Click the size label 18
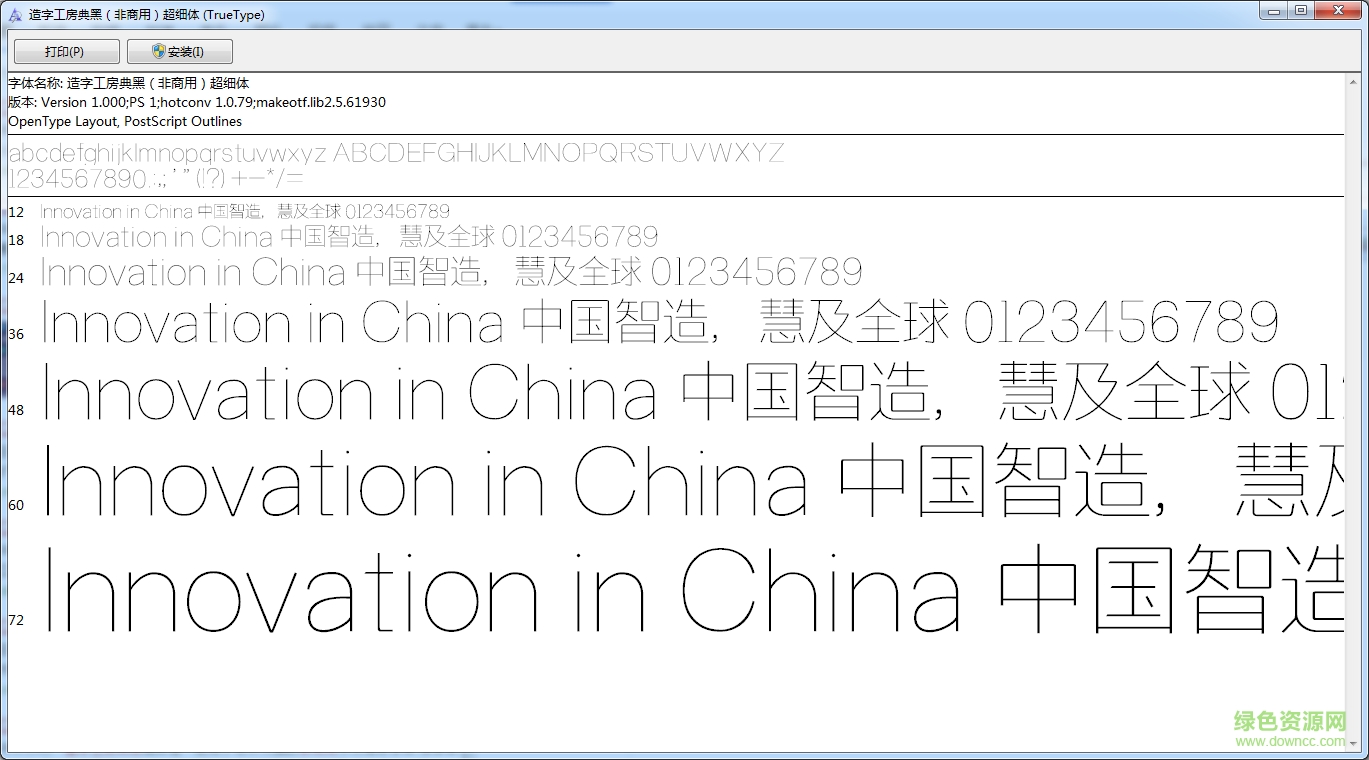 point(16,240)
